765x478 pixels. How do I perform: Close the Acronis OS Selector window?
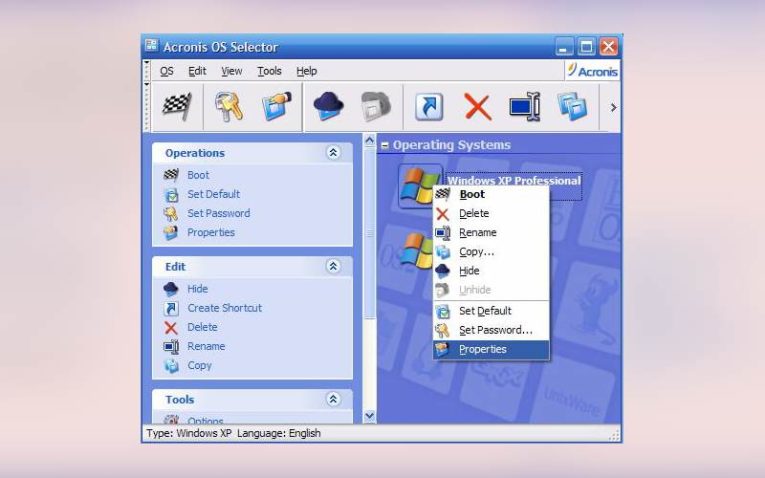[x=608, y=47]
